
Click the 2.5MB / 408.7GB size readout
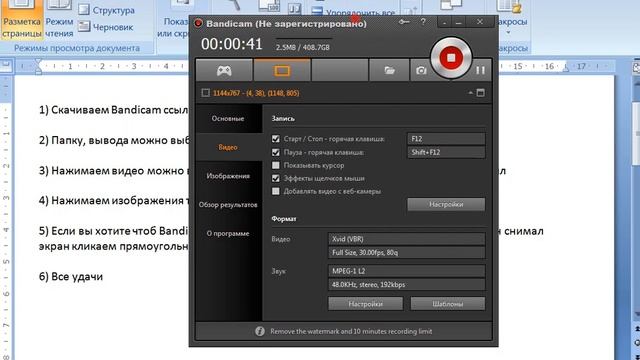(302, 47)
